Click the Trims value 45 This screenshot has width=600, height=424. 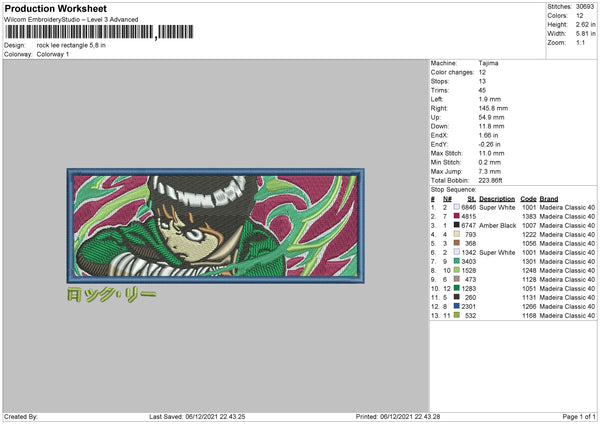coord(482,90)
